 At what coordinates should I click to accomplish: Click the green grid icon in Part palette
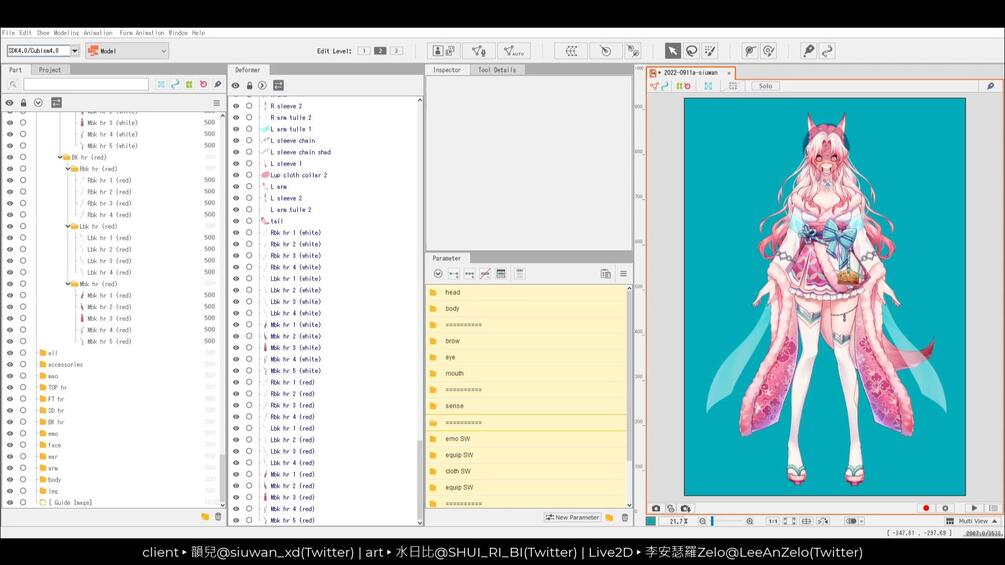(189, 85)
